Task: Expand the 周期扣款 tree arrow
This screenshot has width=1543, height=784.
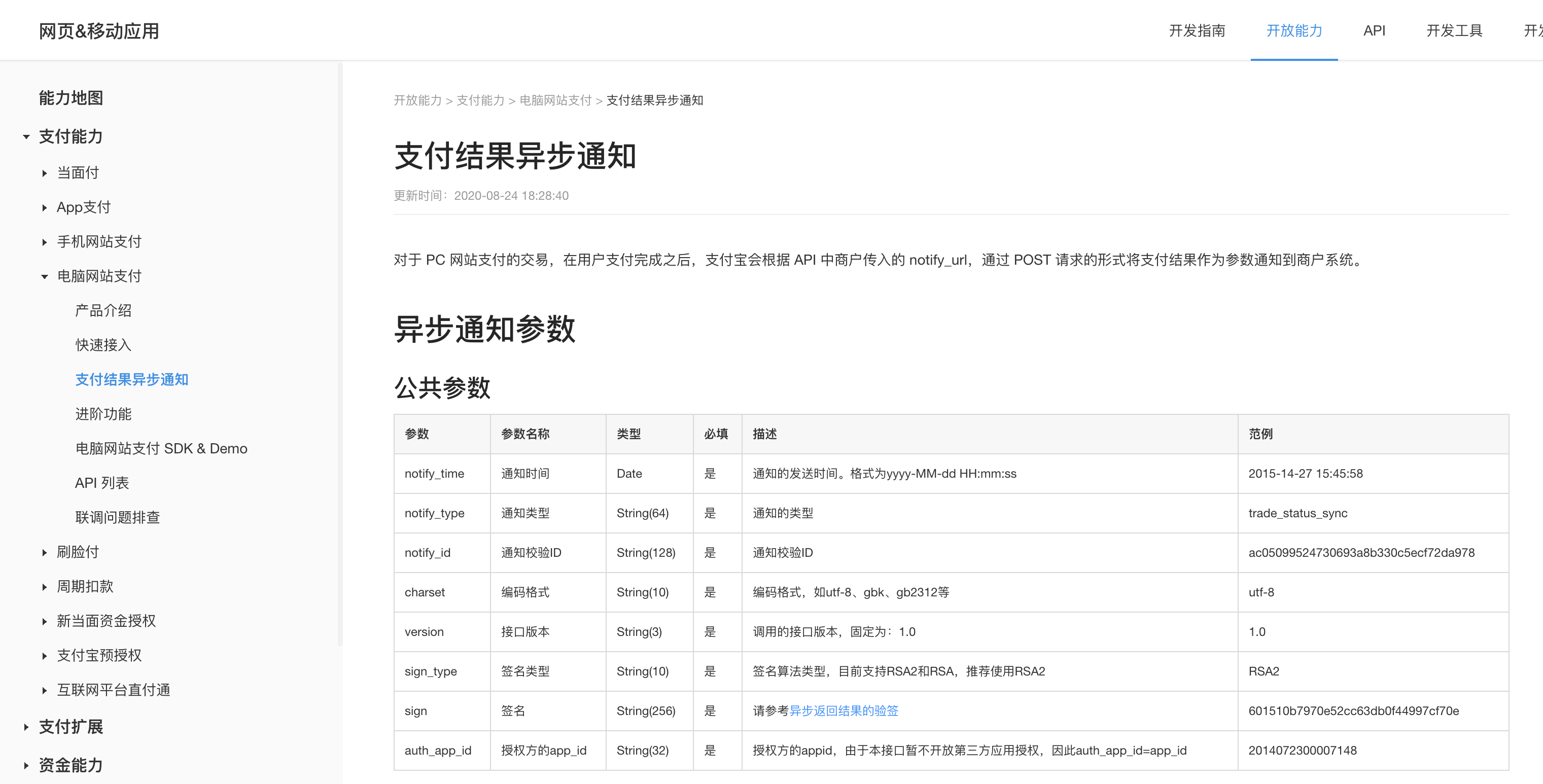Action: [44, 587]
